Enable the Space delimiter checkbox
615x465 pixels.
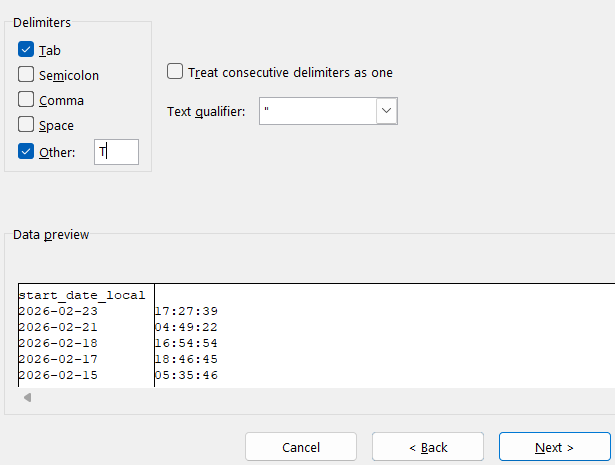(x=26, y=126)
